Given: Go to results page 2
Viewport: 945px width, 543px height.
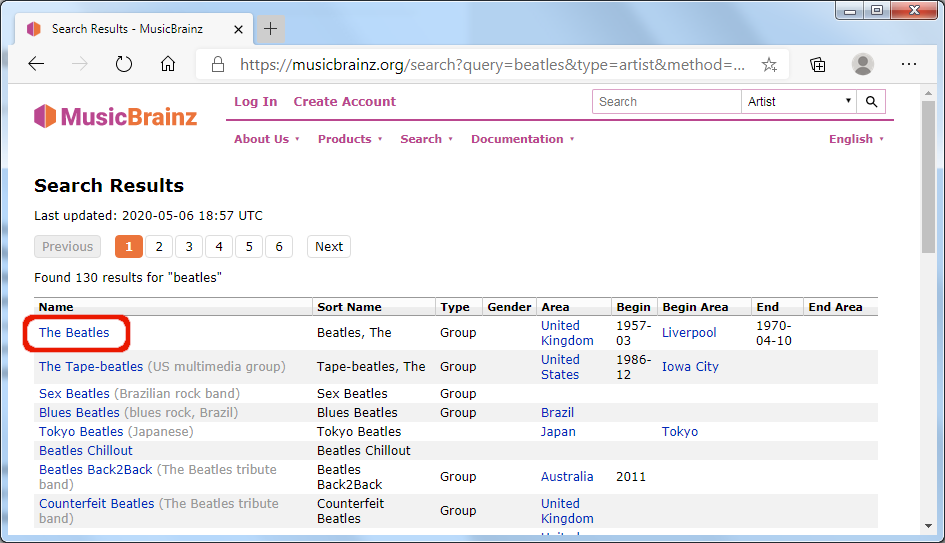Looking at the screenshot, I should (159, 246).
